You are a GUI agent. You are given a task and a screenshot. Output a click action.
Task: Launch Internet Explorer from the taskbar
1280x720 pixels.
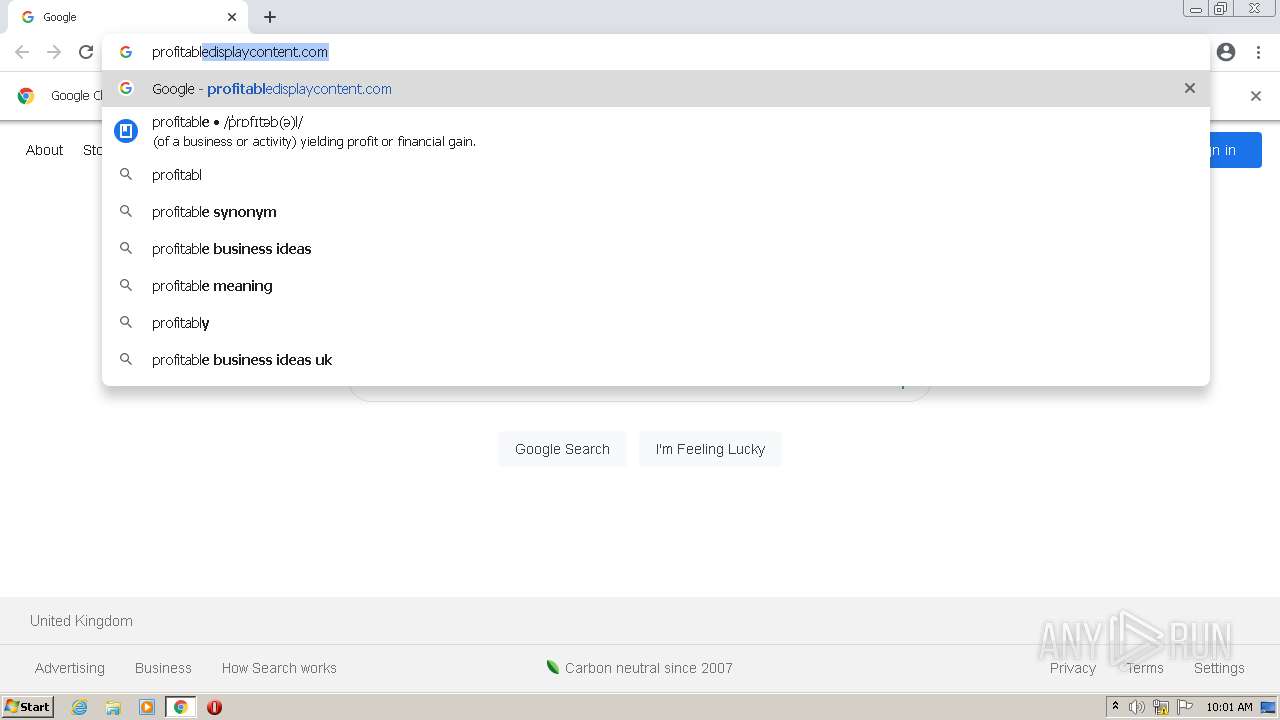pyautogui.click(x=80, y=707)
